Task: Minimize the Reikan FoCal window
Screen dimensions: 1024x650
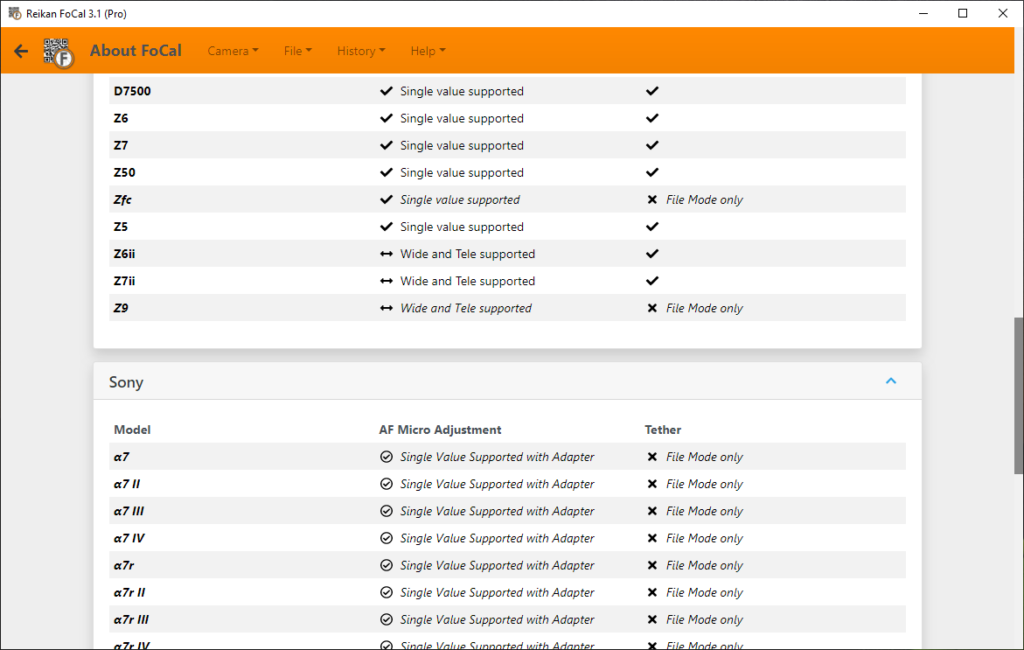Action: [x=923, y=13]
